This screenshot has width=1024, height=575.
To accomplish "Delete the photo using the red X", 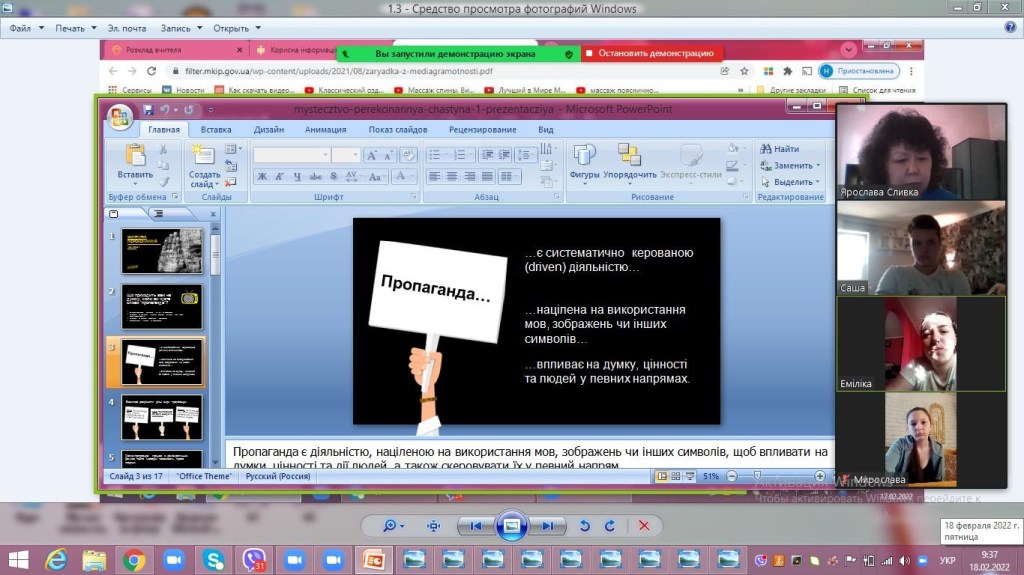I will point(644,525).
